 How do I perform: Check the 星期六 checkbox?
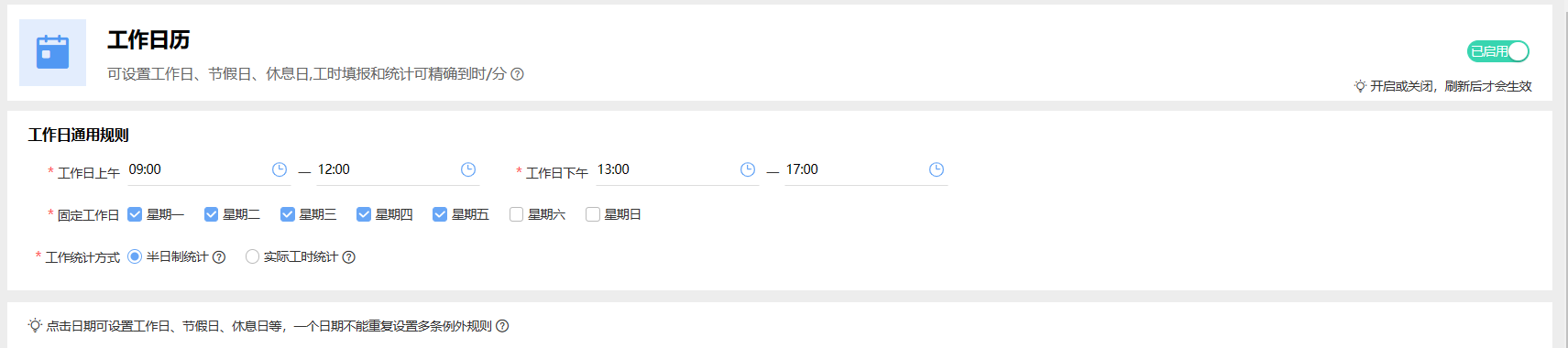(x=516, y=214)
